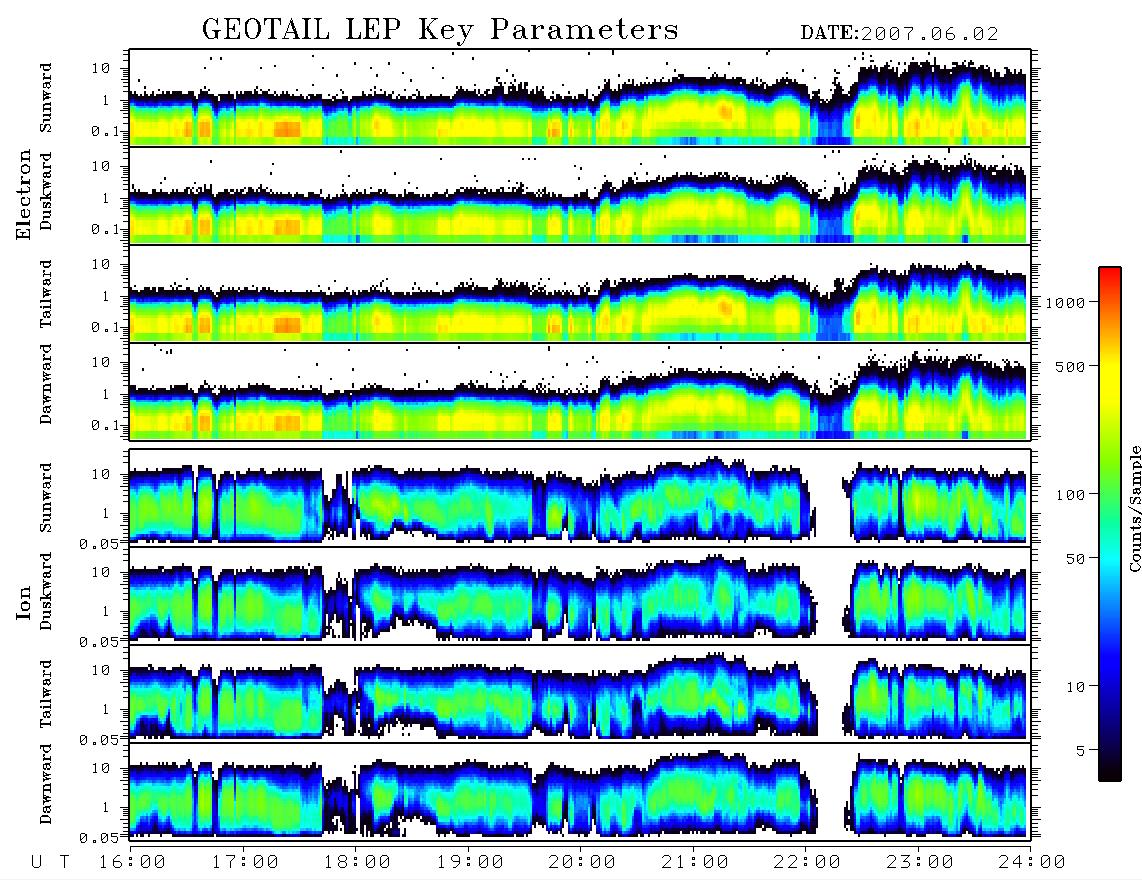
Task: Select the Ion 'Tailward' panel label
Action: click(46, 694)
